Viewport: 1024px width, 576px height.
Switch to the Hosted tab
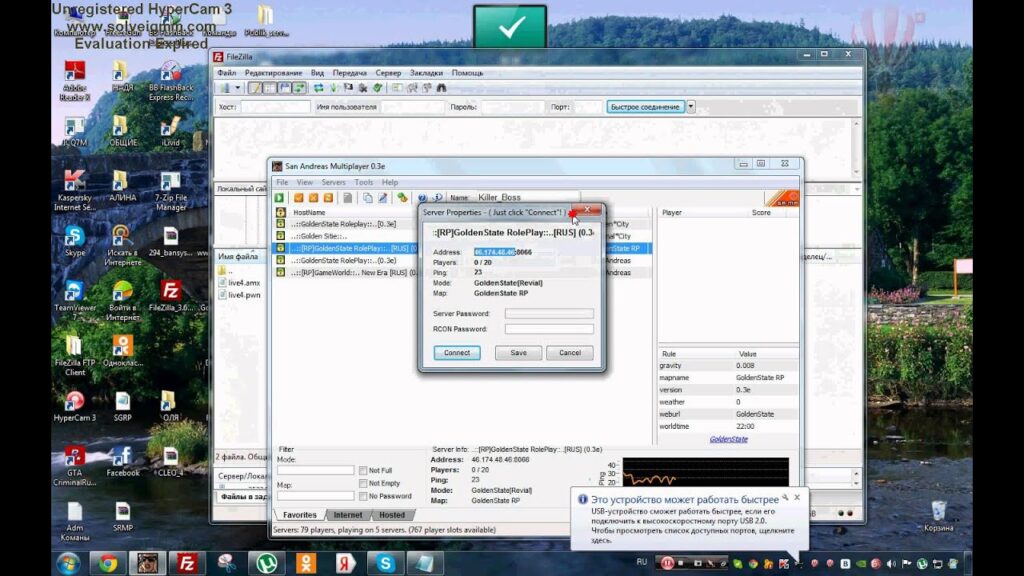click(x=392, y=515)
